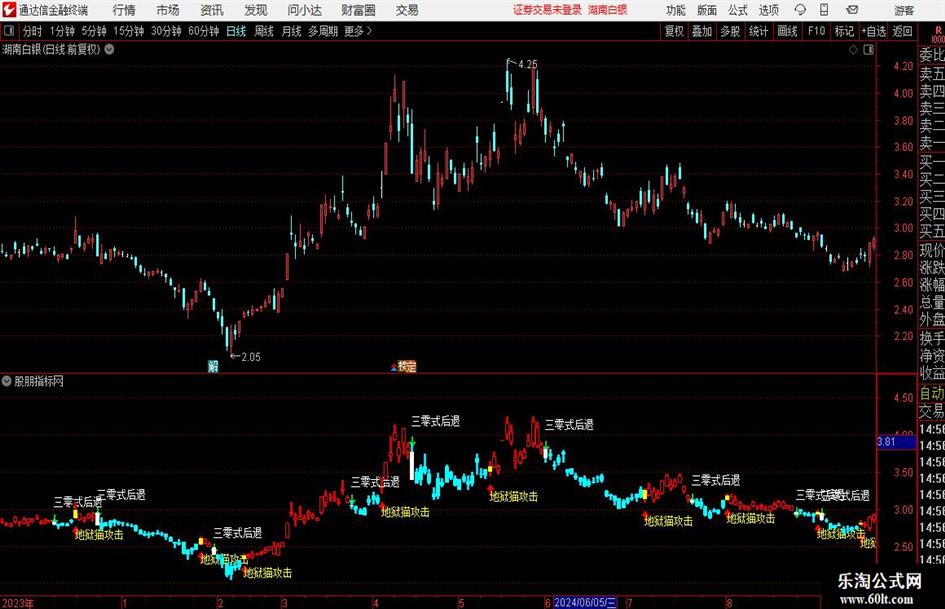Open the 行情 menu

pyautogui.click(x=124, y=10)
